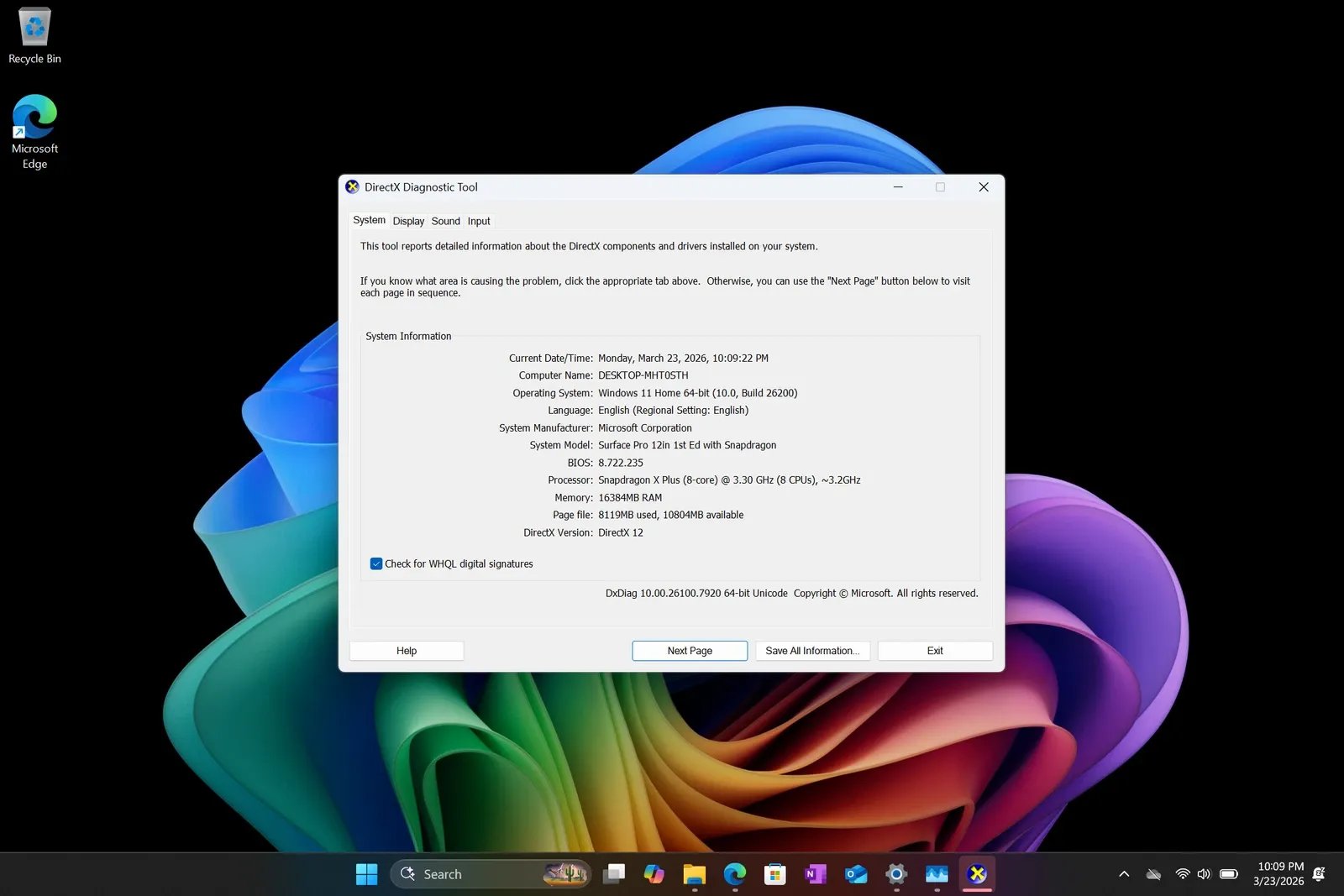Open Windows Settings from the taskbar

[x=895, y=873]
